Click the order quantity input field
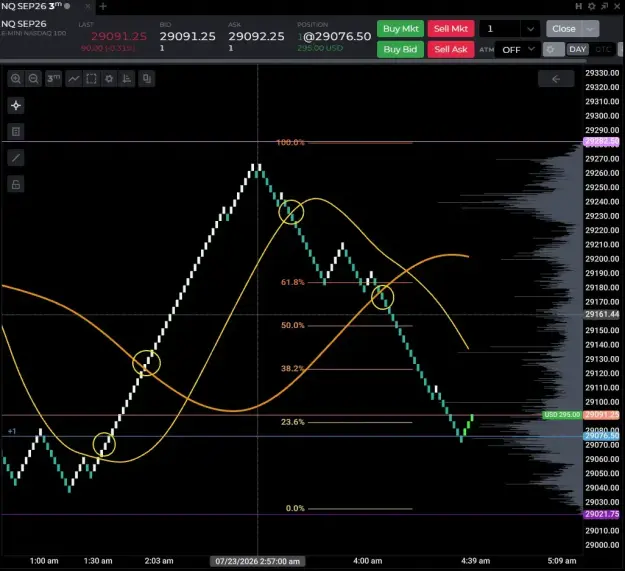This screenshot has height=571, width=625. (x=500, y=29)
